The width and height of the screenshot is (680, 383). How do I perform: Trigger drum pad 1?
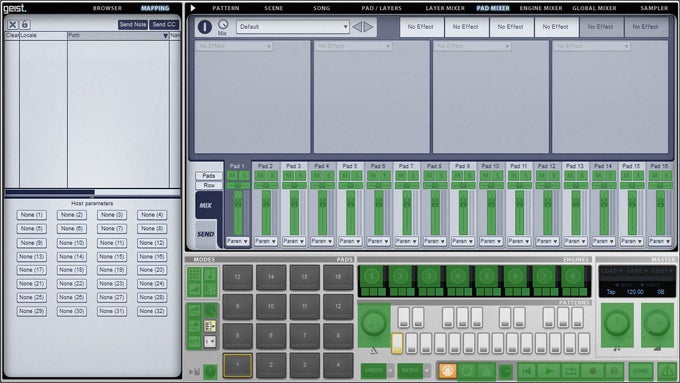[x=237, y=365]
